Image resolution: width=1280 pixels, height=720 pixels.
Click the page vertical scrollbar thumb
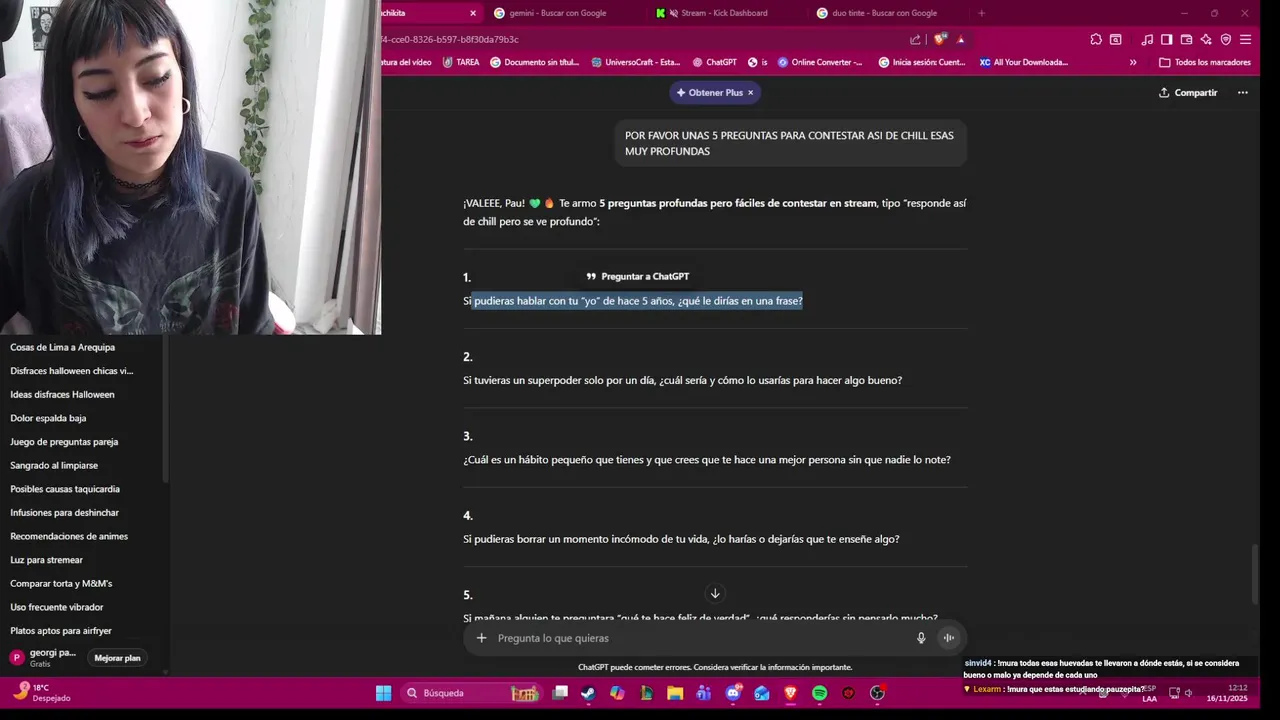[x=1256, y=573]
